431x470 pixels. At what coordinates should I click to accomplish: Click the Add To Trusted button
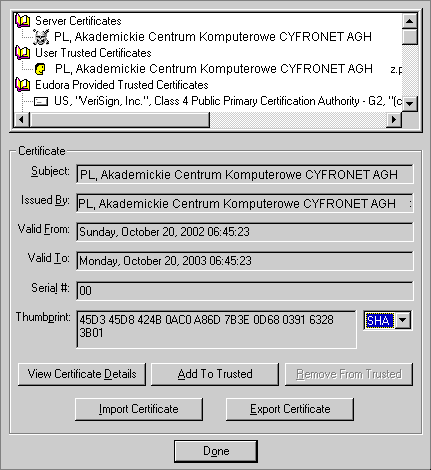pos(215,374)
